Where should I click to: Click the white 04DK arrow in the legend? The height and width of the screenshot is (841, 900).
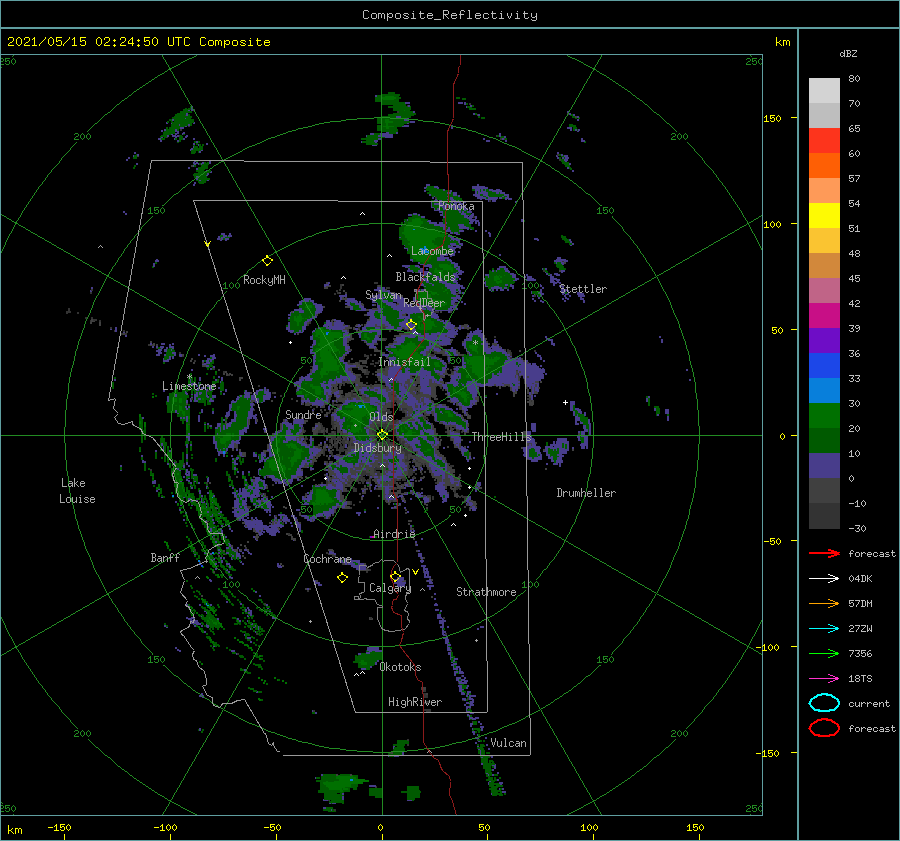coord(824,578)
